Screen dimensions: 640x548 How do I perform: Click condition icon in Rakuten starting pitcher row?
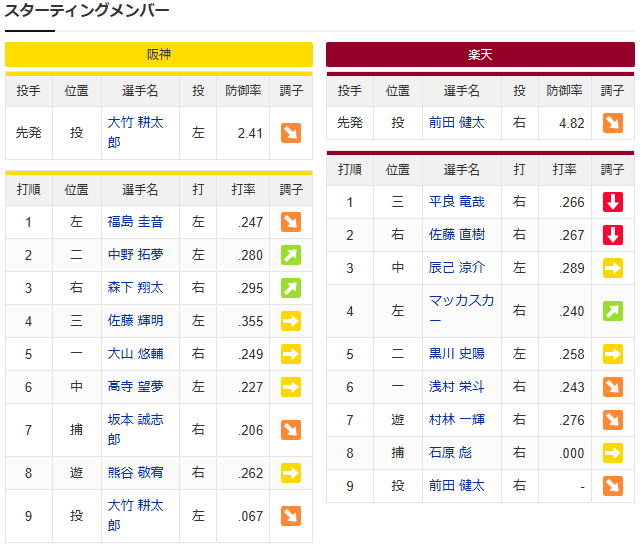[x=613, y=123]
